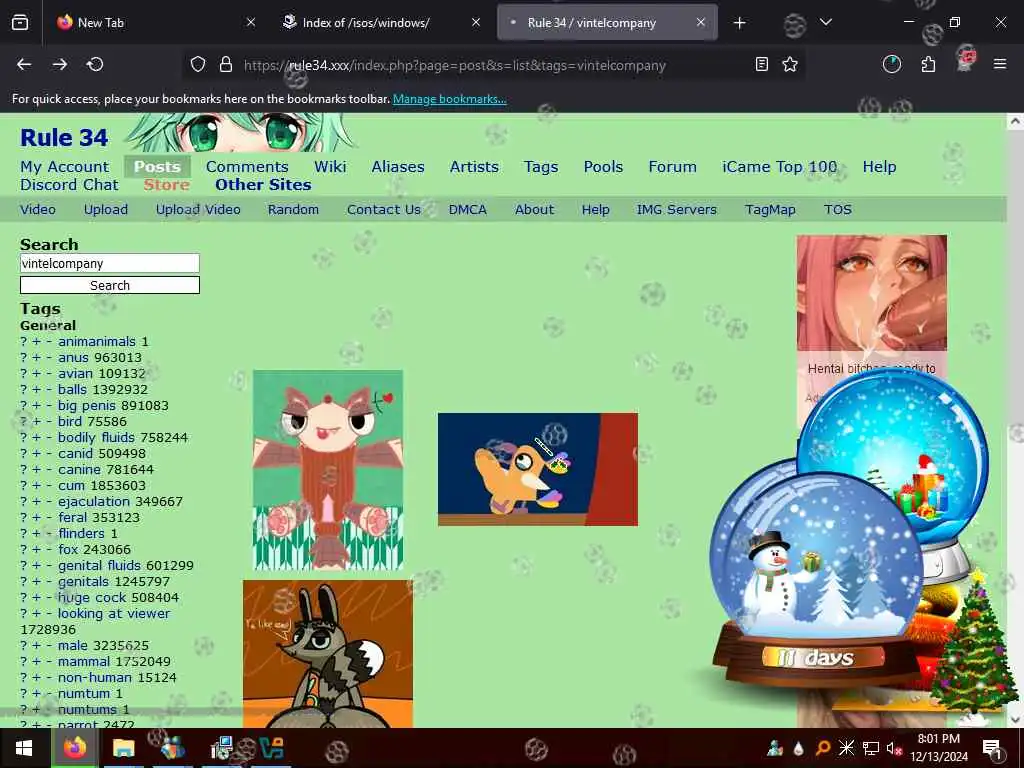Click the minus sign beside feral tag
1024x768 pixels.
pos(49,518)
